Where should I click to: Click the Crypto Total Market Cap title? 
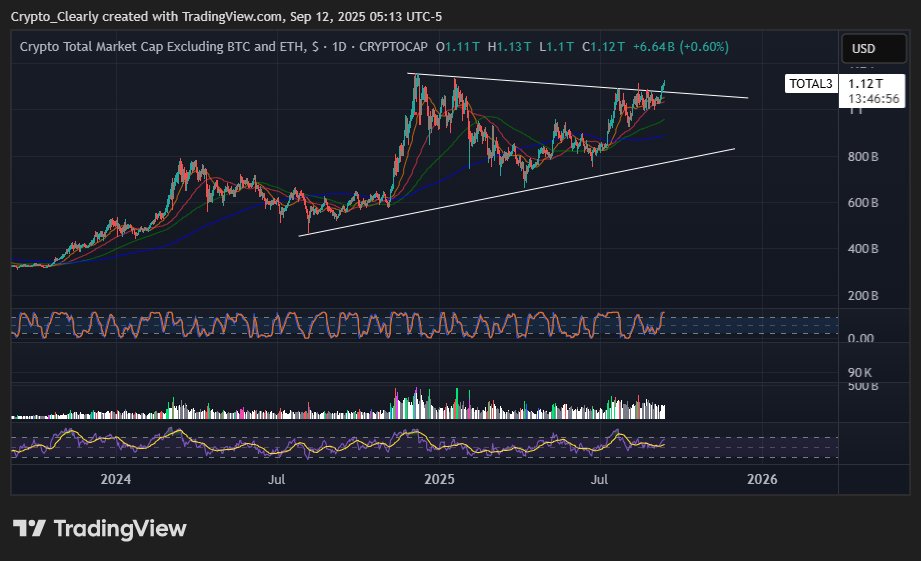click(169, 46)
